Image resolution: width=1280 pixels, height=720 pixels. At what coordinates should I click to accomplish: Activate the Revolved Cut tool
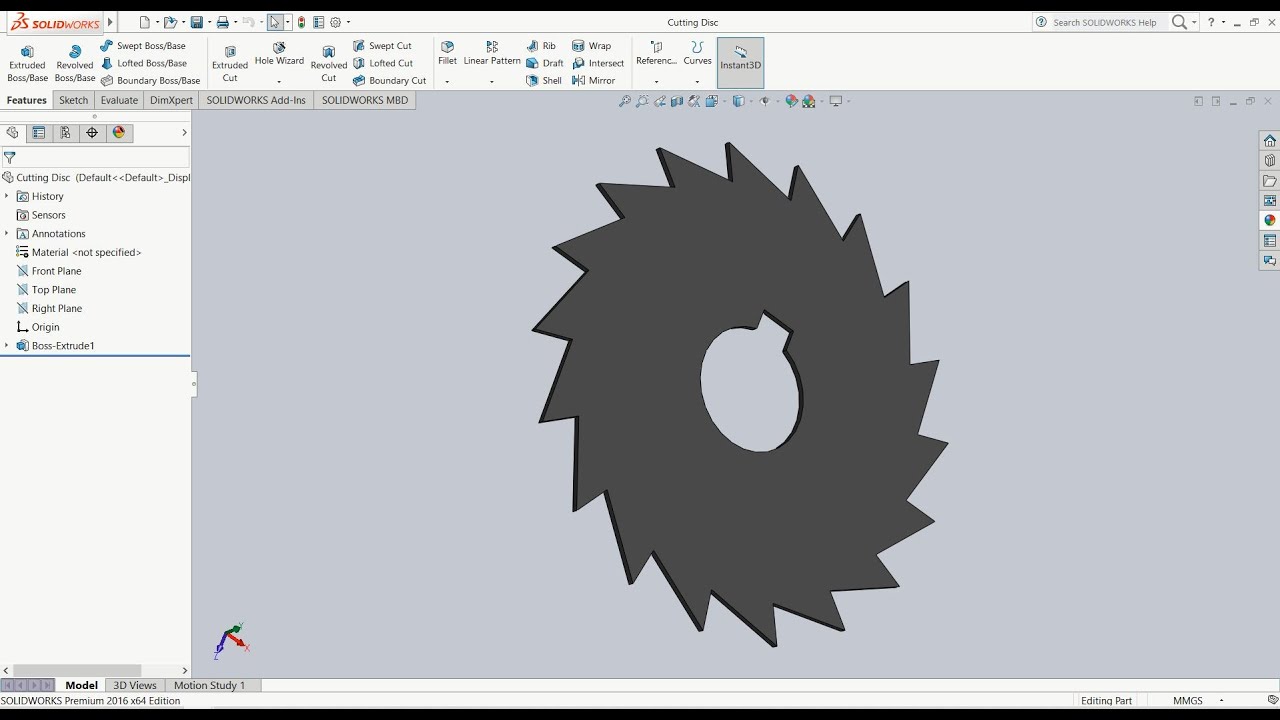pos(328,63)
